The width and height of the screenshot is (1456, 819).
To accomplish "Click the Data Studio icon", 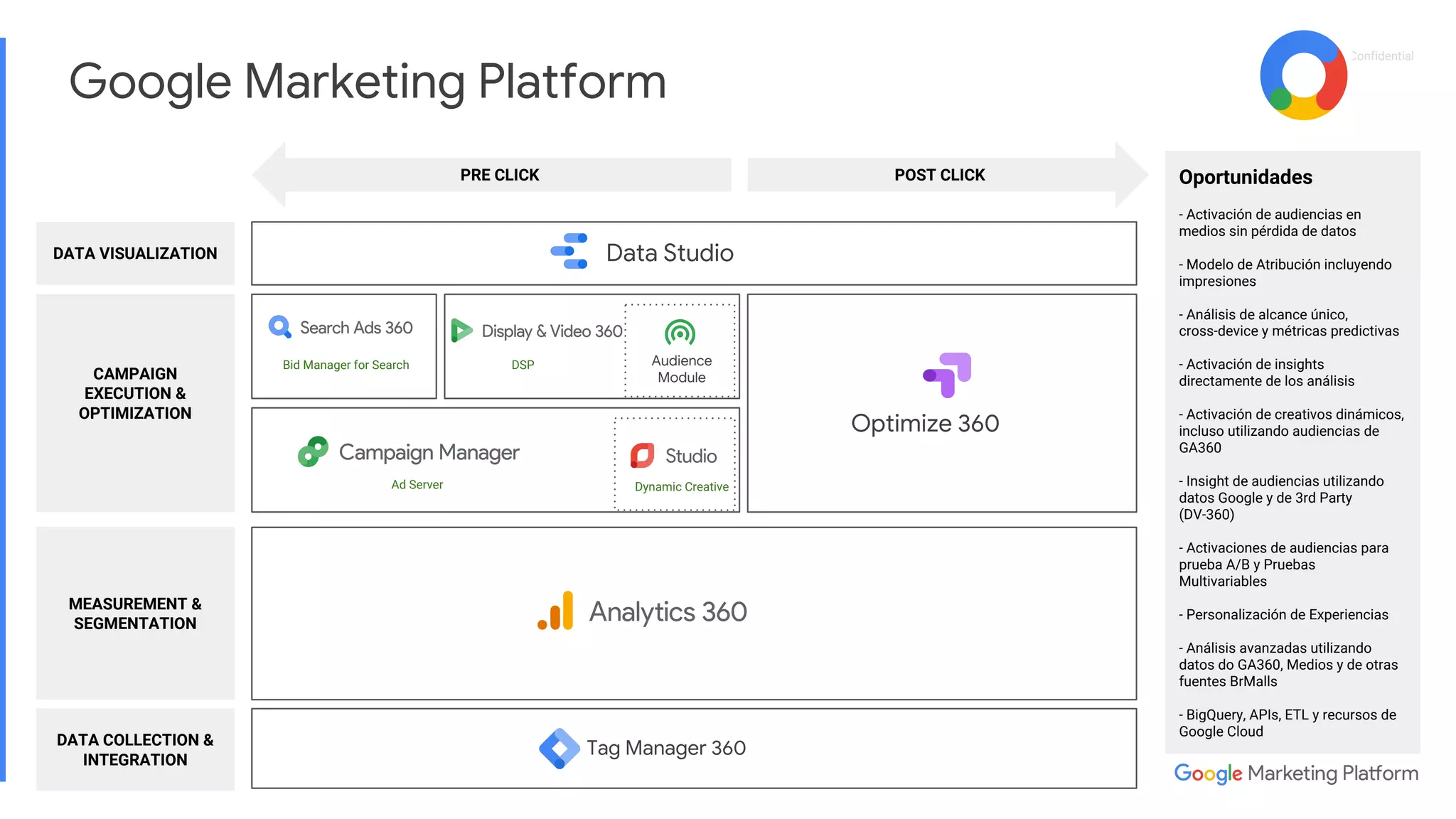I will [569, 252].
